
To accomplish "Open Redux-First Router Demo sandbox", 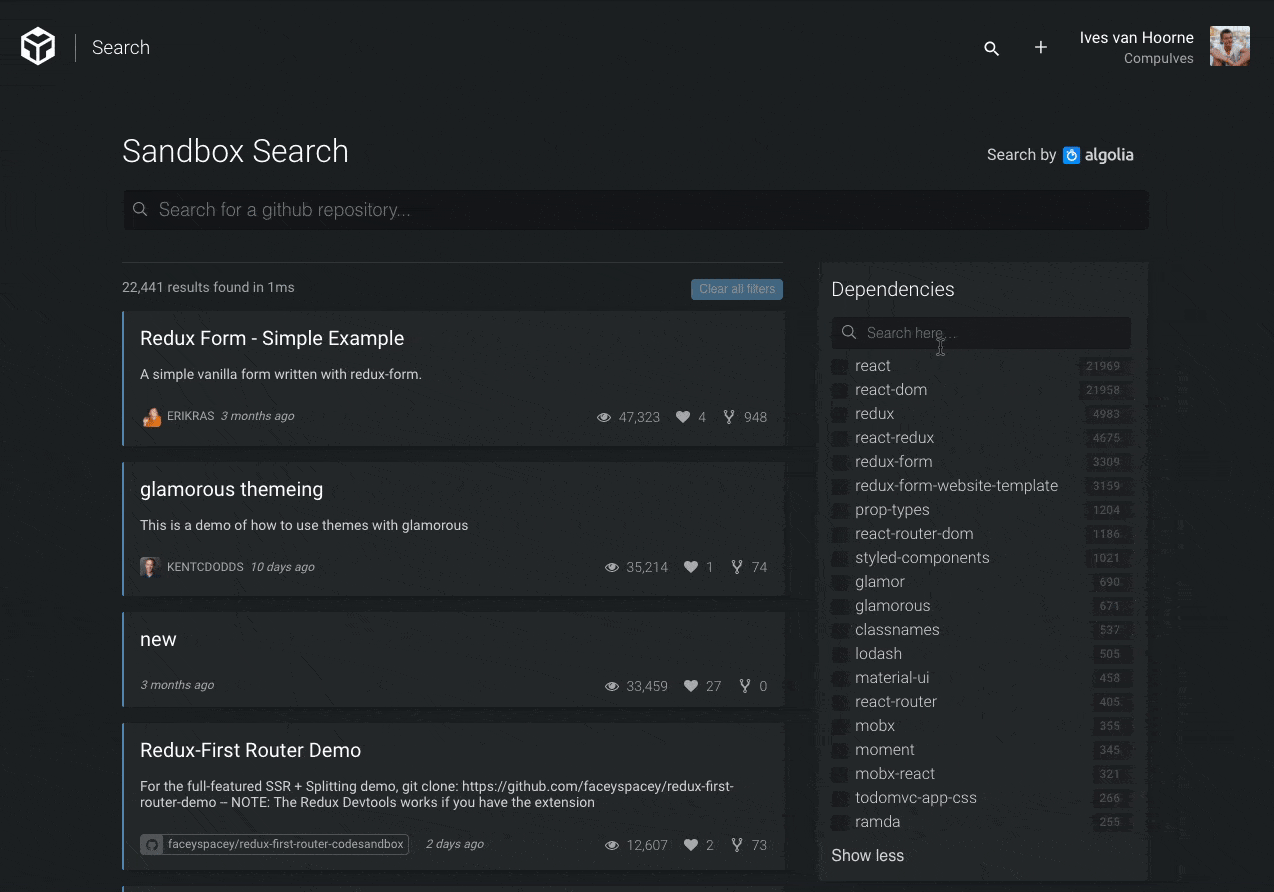I will pyautogui.click(x=250, y=750).
